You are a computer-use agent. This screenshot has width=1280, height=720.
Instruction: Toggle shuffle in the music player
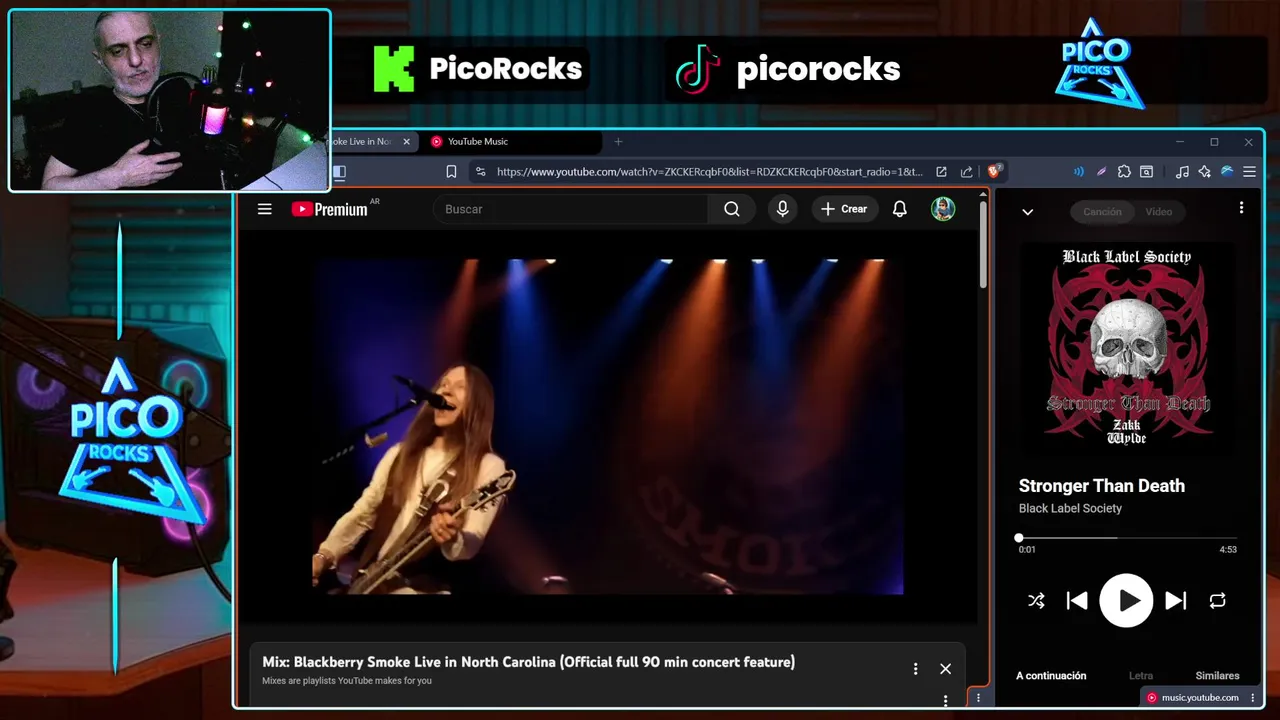coord(1036,601)
